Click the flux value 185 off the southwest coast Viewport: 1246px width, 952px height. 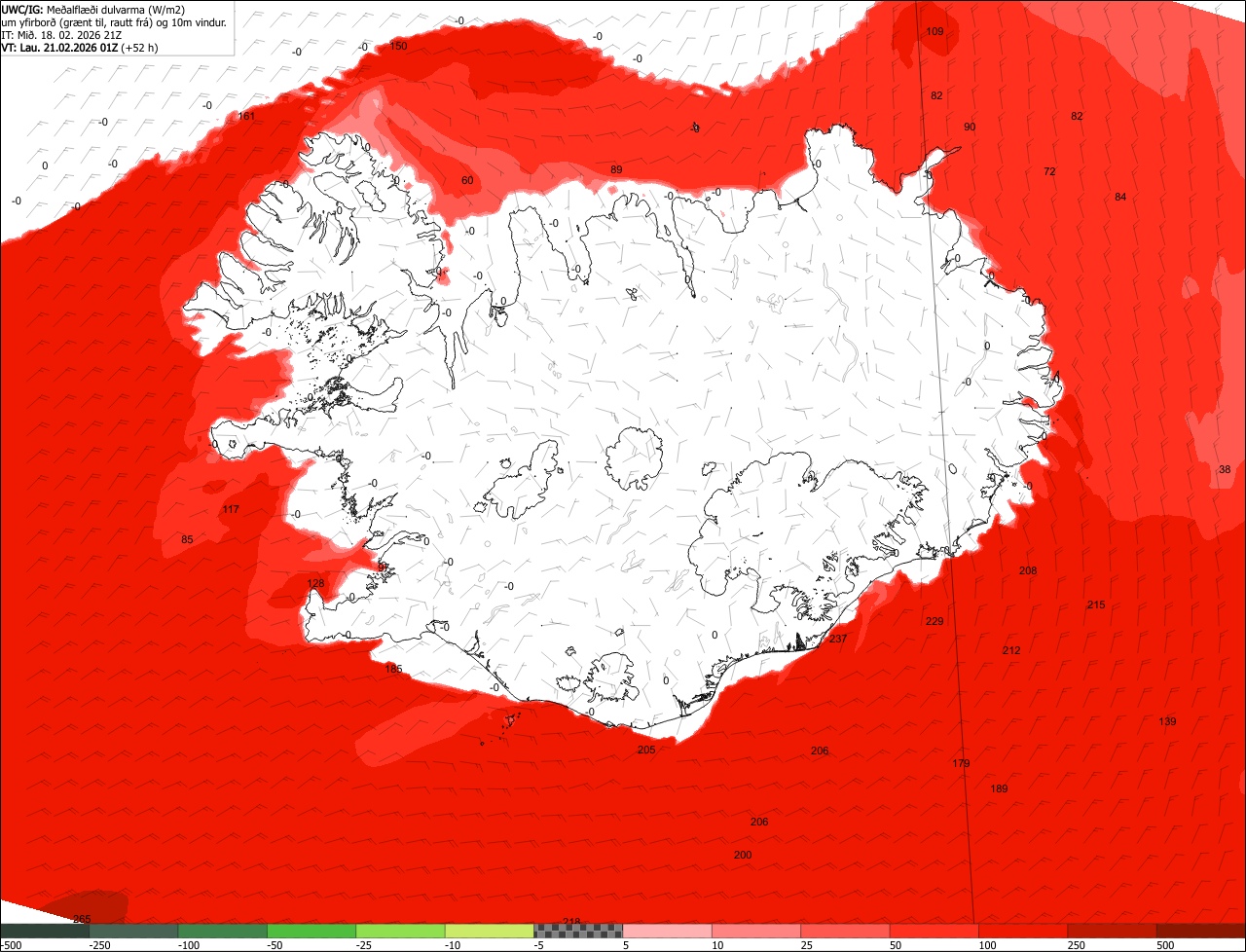coord(393,669)
